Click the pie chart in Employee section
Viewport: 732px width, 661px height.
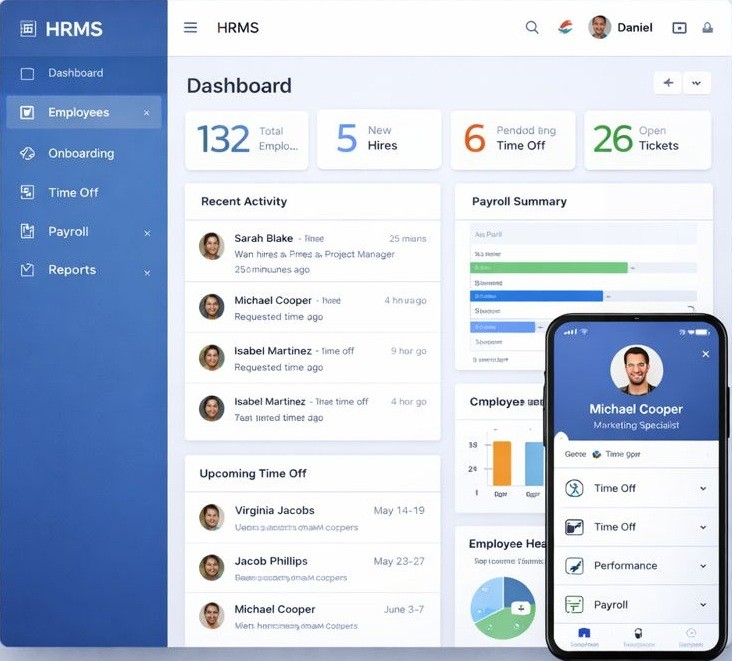coord(503,608)
